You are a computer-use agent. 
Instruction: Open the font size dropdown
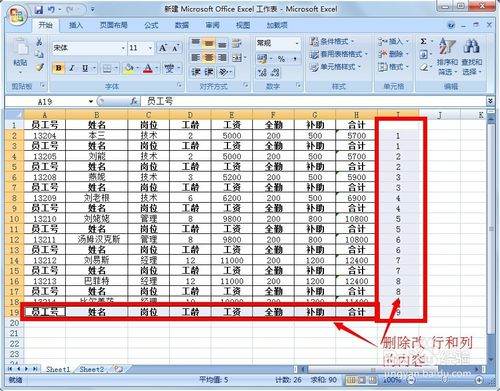(150, 48)
